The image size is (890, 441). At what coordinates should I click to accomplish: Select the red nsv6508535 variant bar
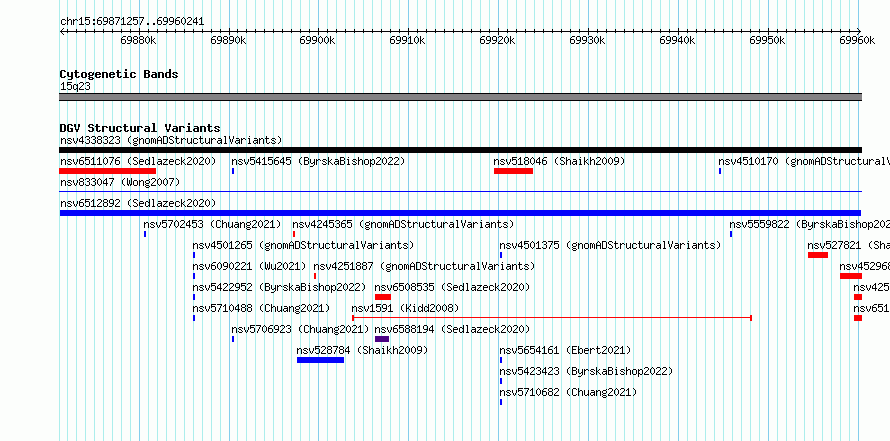383,297
